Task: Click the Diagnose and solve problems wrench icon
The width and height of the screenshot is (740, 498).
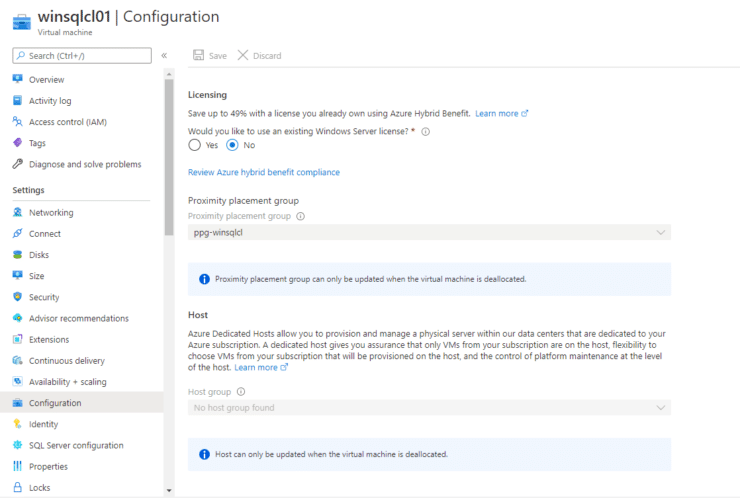Action: pos(17,164)
